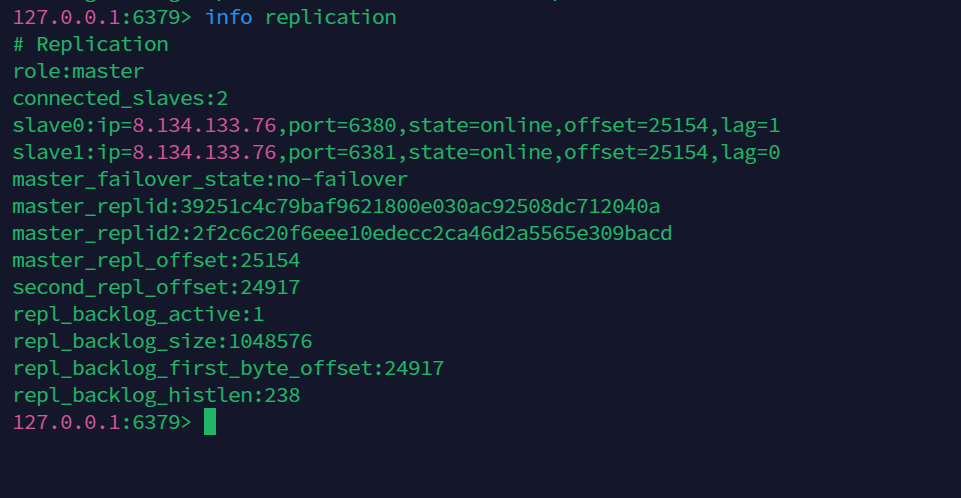Select the "connected_slaves:2" line
Screen dimensions: 961x498
[120, 99]
